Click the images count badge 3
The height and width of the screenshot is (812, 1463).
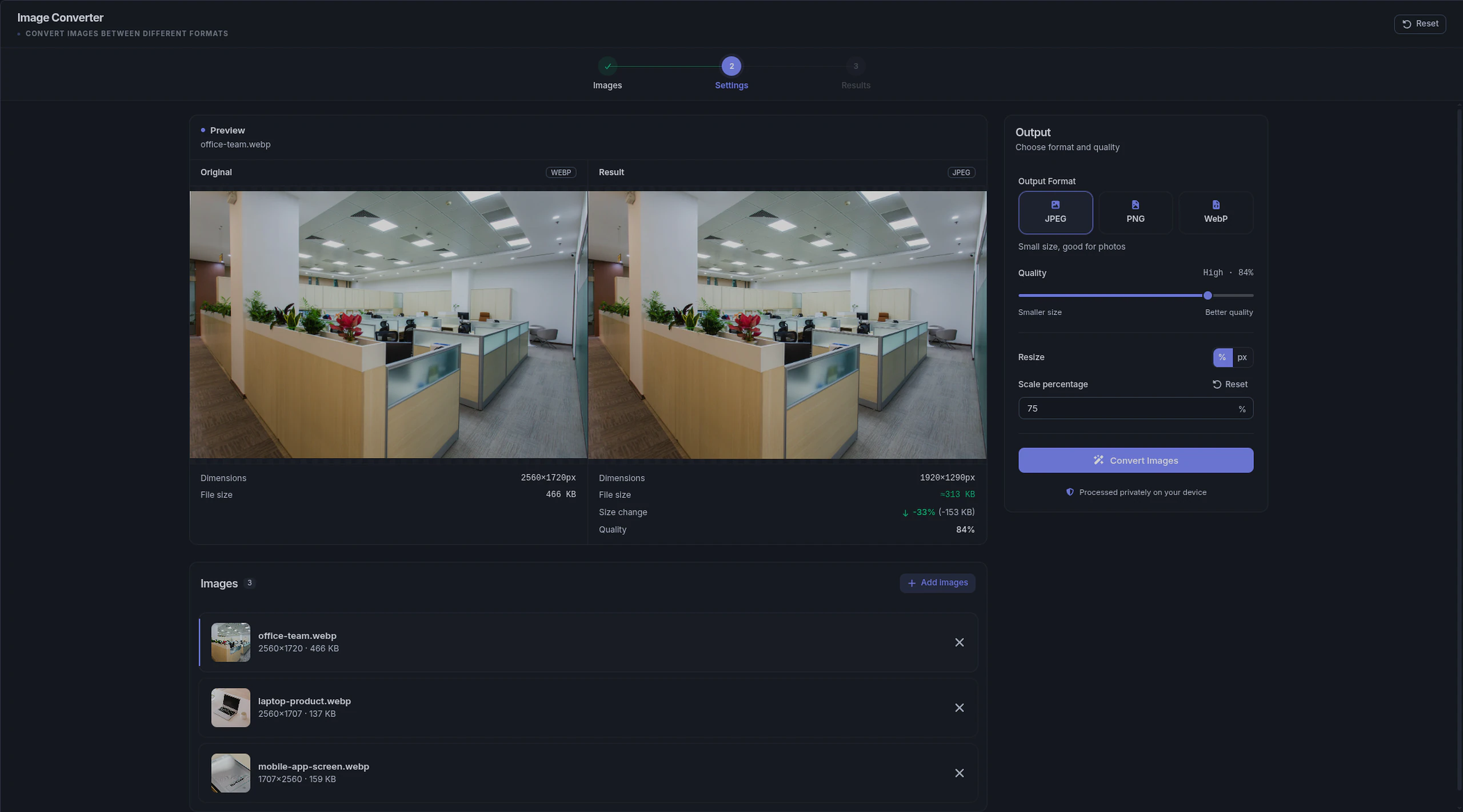(x=249, y=583)
